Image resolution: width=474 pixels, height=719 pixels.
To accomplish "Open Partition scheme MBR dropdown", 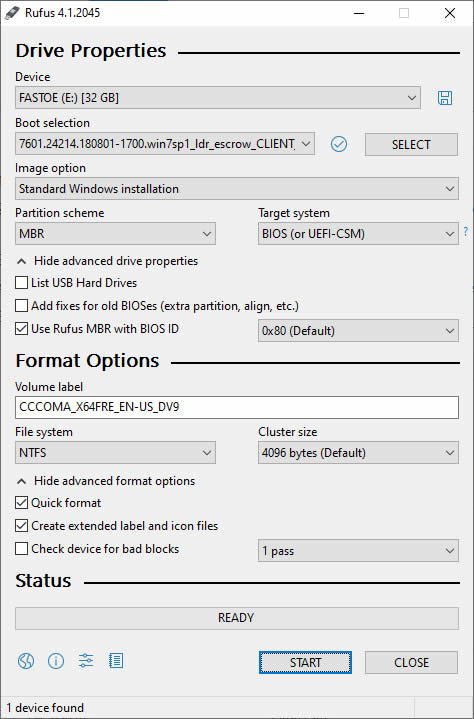I will pos(116,234).
